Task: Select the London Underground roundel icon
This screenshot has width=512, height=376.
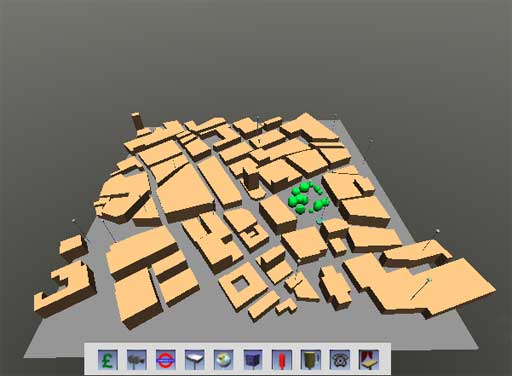Action: (166, 360)
